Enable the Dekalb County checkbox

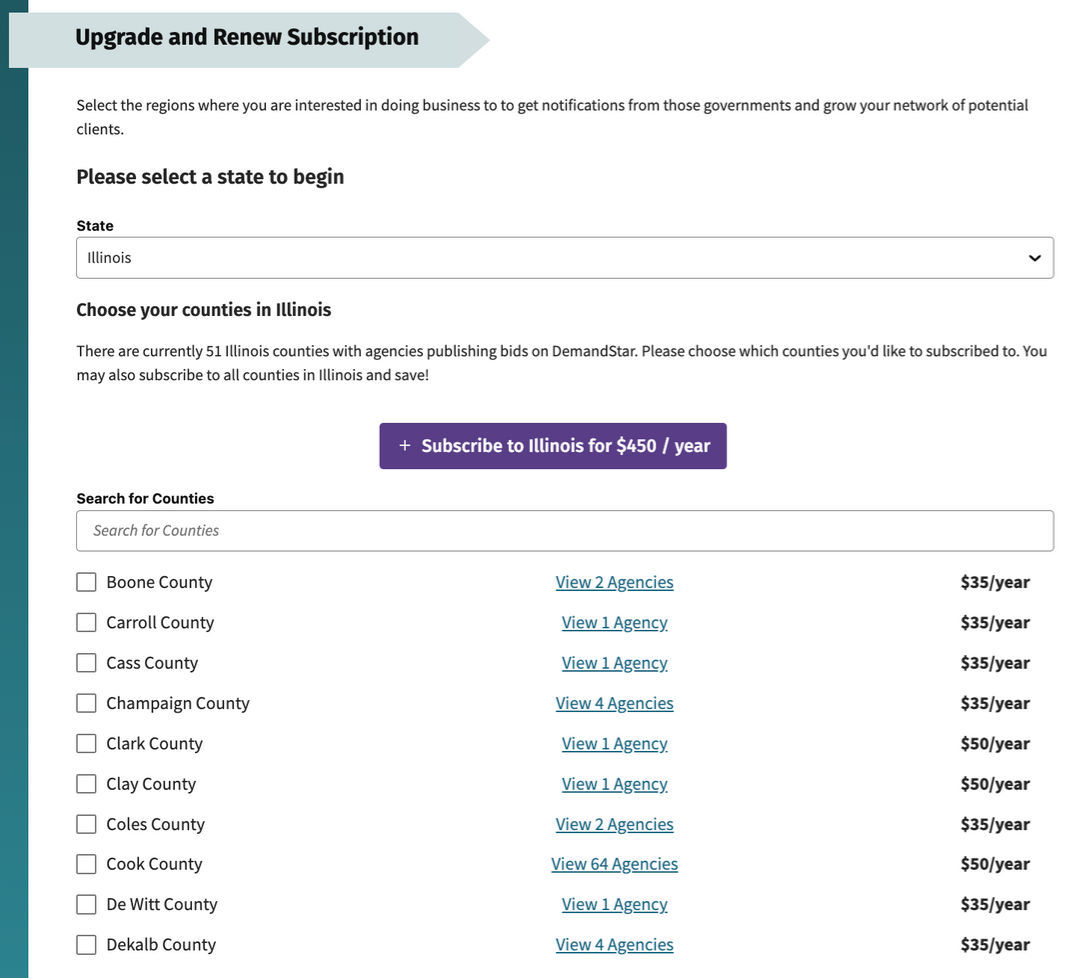coord(86,943)
